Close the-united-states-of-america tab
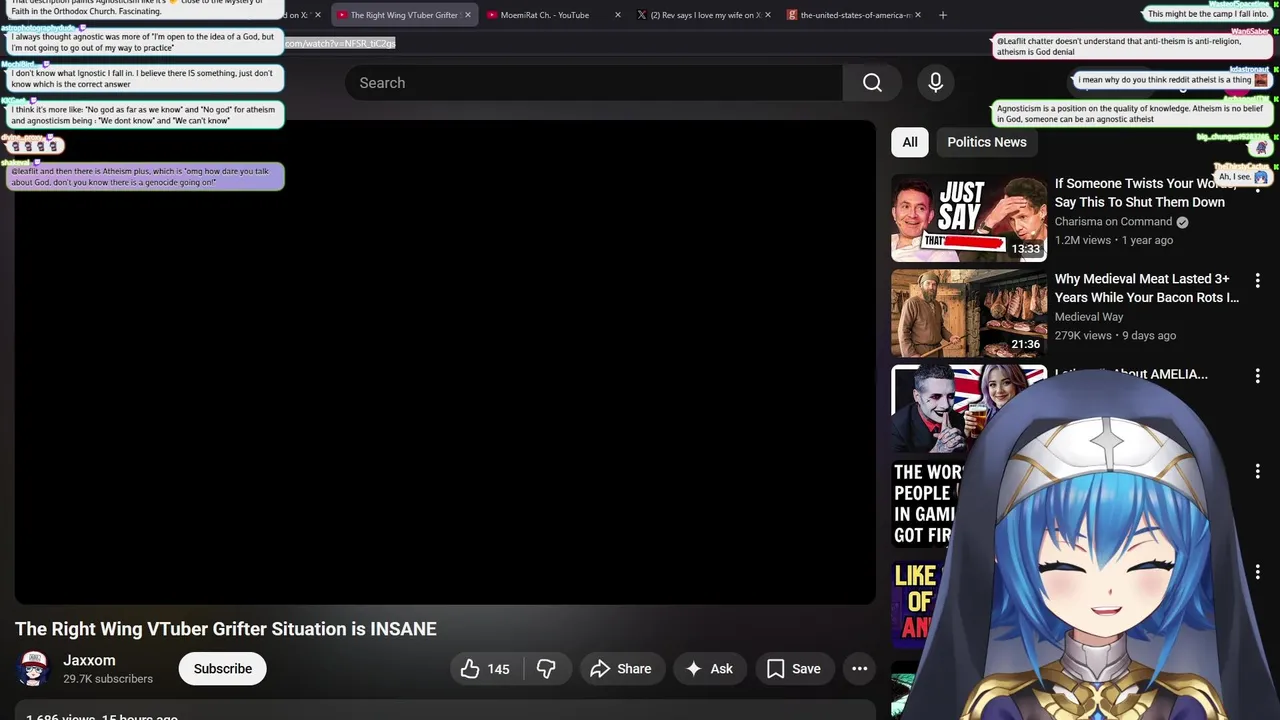 tap(918, 15)
